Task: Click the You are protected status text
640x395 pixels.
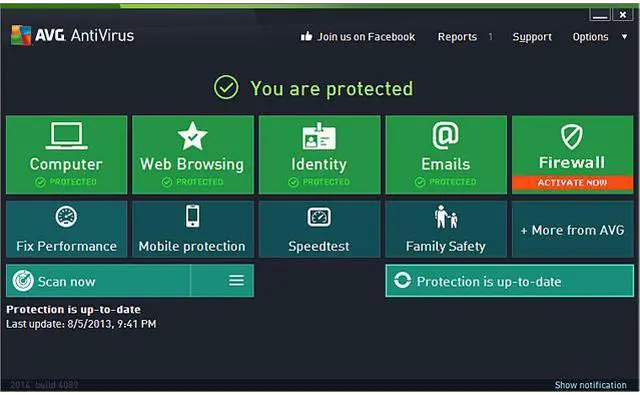Action: pyautogui.click(x=331, y=89)
